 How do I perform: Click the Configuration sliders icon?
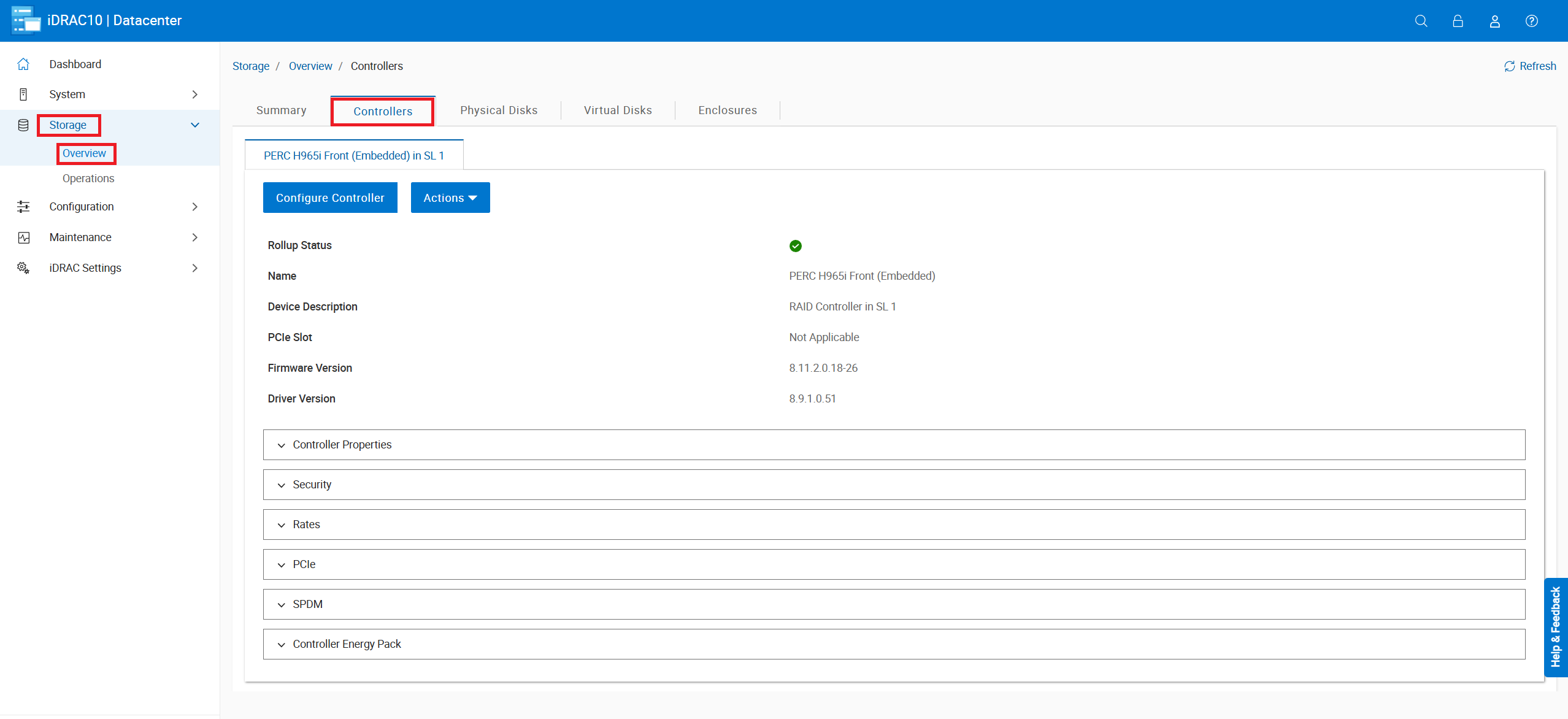(23, 207)
